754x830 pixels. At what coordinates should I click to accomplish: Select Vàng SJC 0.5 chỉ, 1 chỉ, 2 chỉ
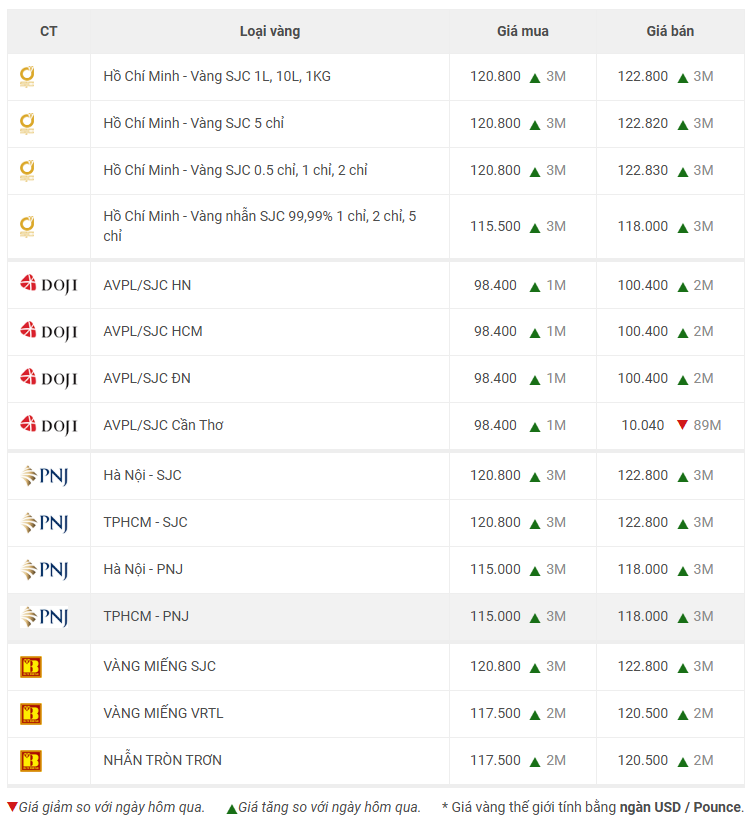tap(279, 170)
